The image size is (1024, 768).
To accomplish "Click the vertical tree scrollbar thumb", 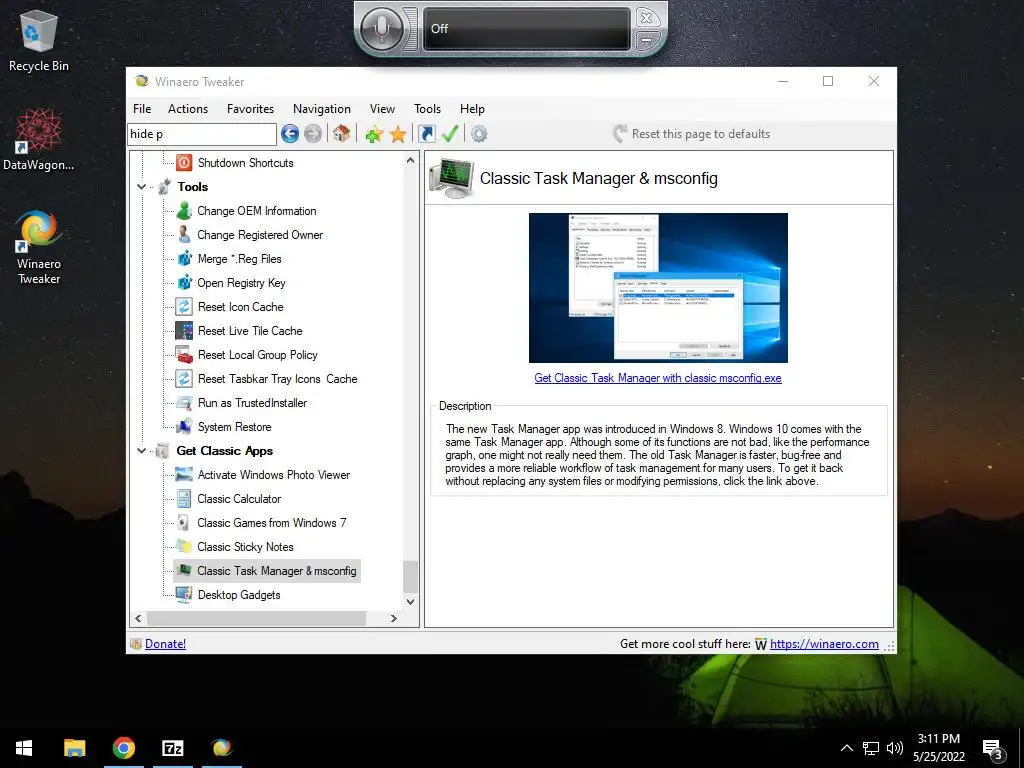I will (x=410, y=577).
